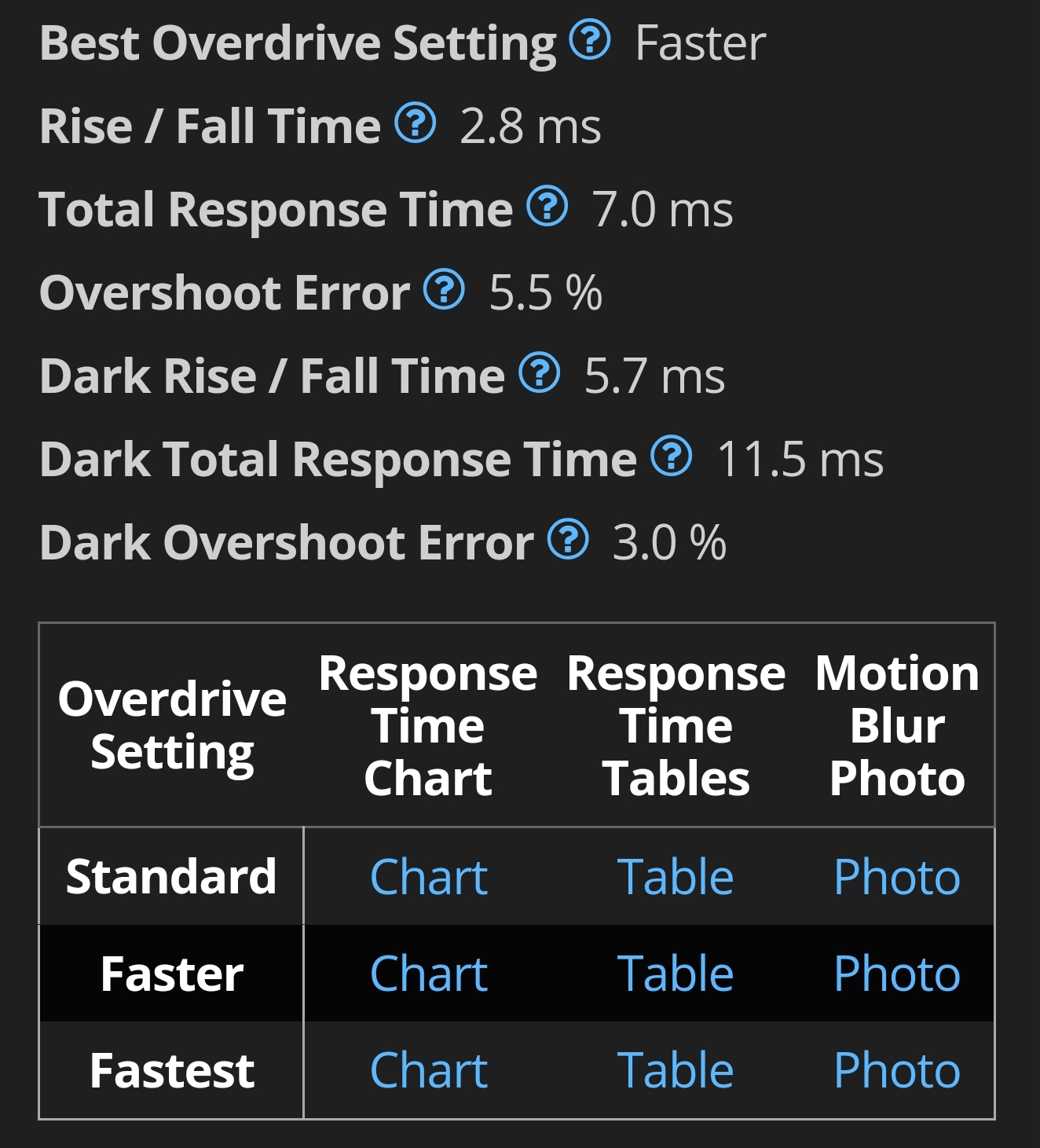Open help icon next to Rise / Fall Time
Viewport: 1040px width, 1148px height.
[x=415, y=123]
